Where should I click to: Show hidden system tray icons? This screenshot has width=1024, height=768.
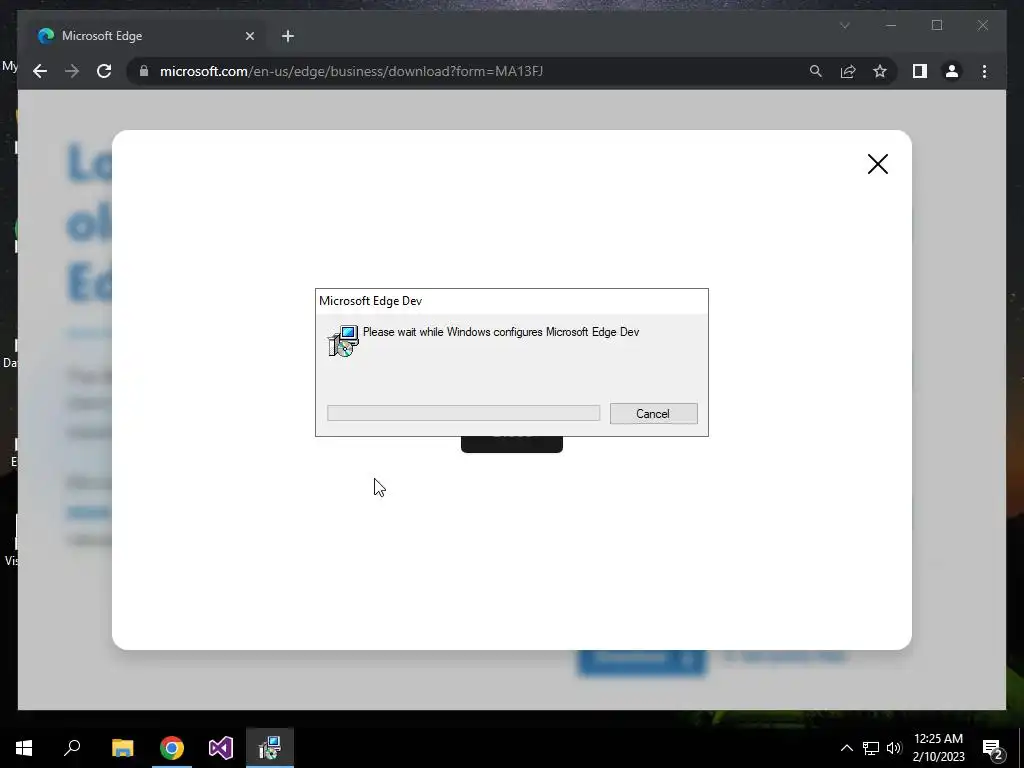846,748
